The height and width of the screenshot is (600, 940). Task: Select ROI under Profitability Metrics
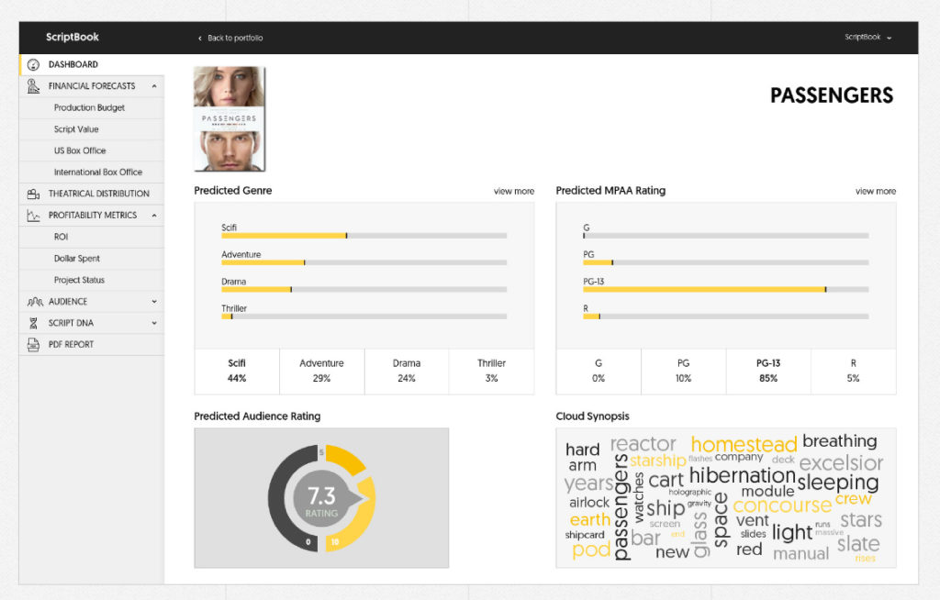61,237
